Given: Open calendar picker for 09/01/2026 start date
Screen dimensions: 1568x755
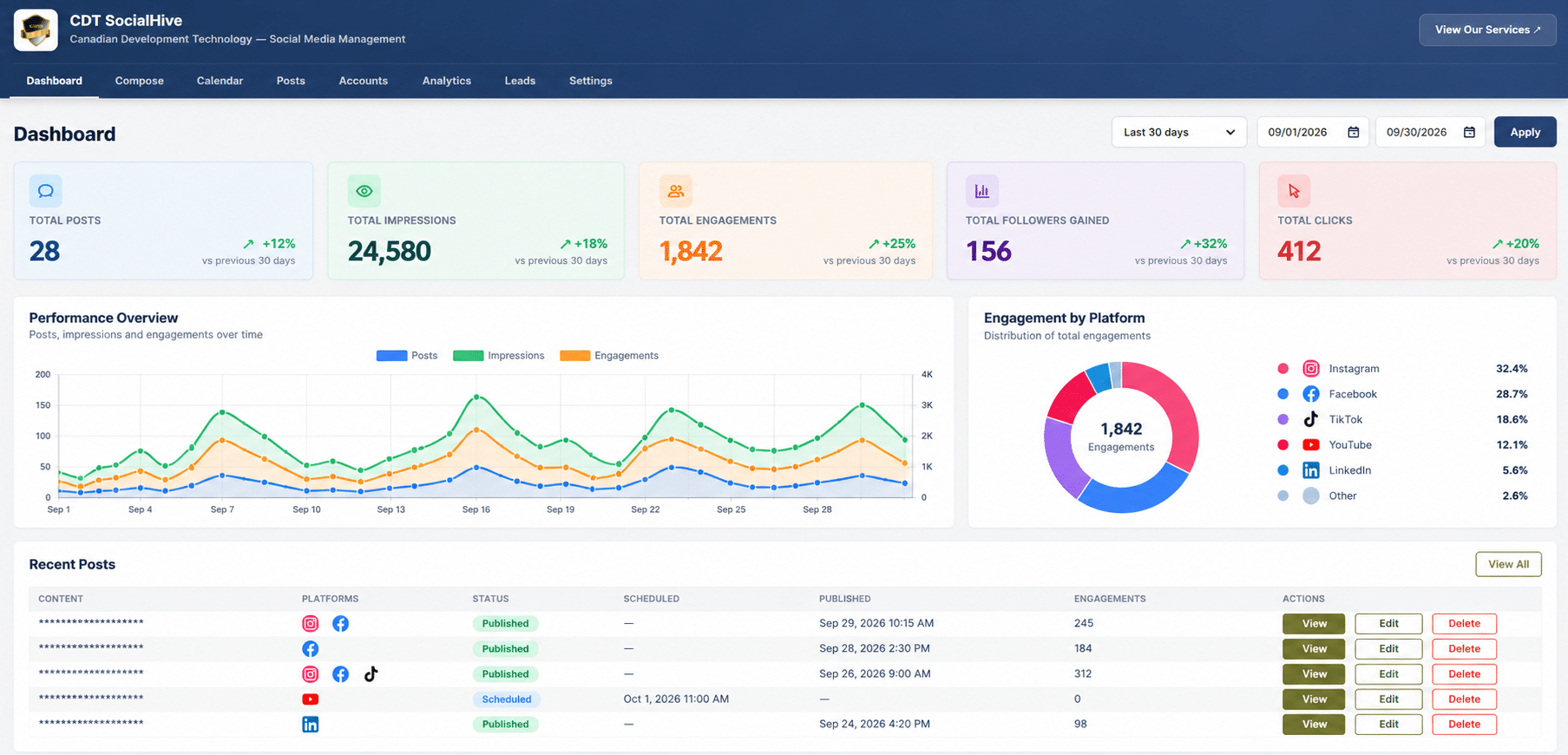Looking at the screenshot, I should click(1353, 133).
